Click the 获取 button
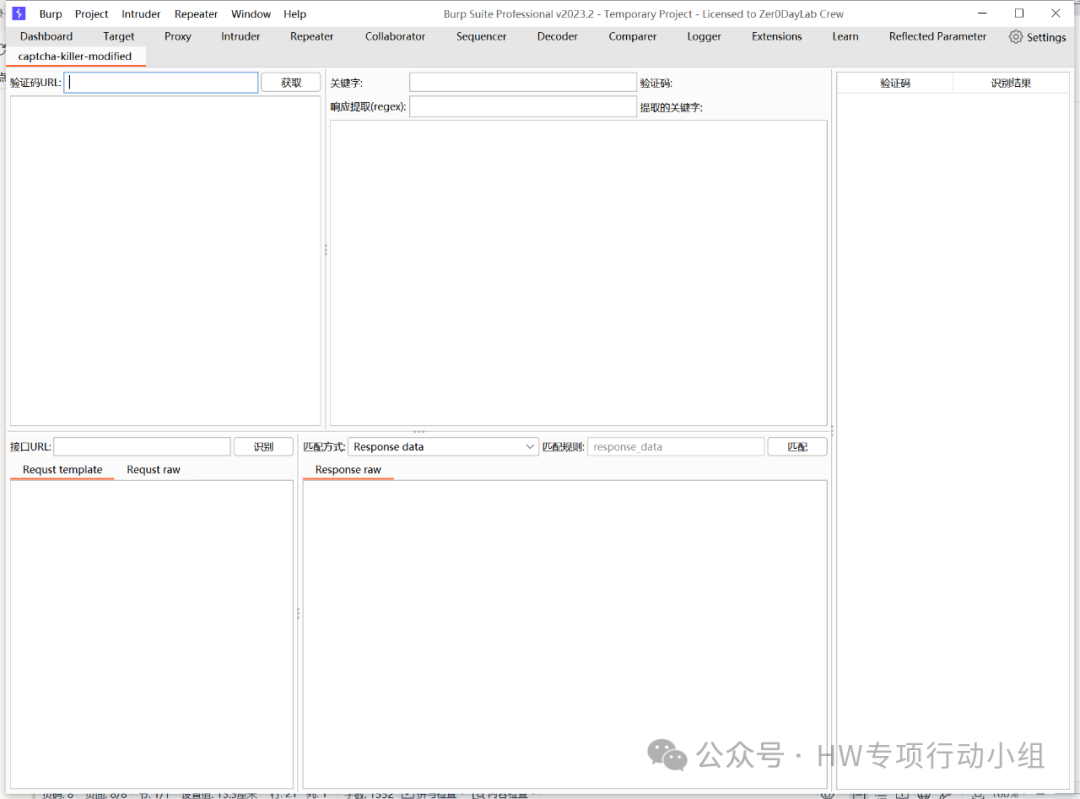1080x799 pixels. coord(291,83)
